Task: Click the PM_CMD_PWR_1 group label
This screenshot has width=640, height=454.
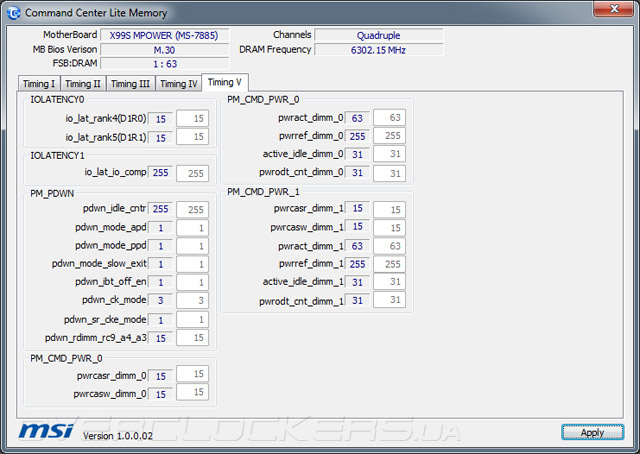Action: [x=263, y=192]
